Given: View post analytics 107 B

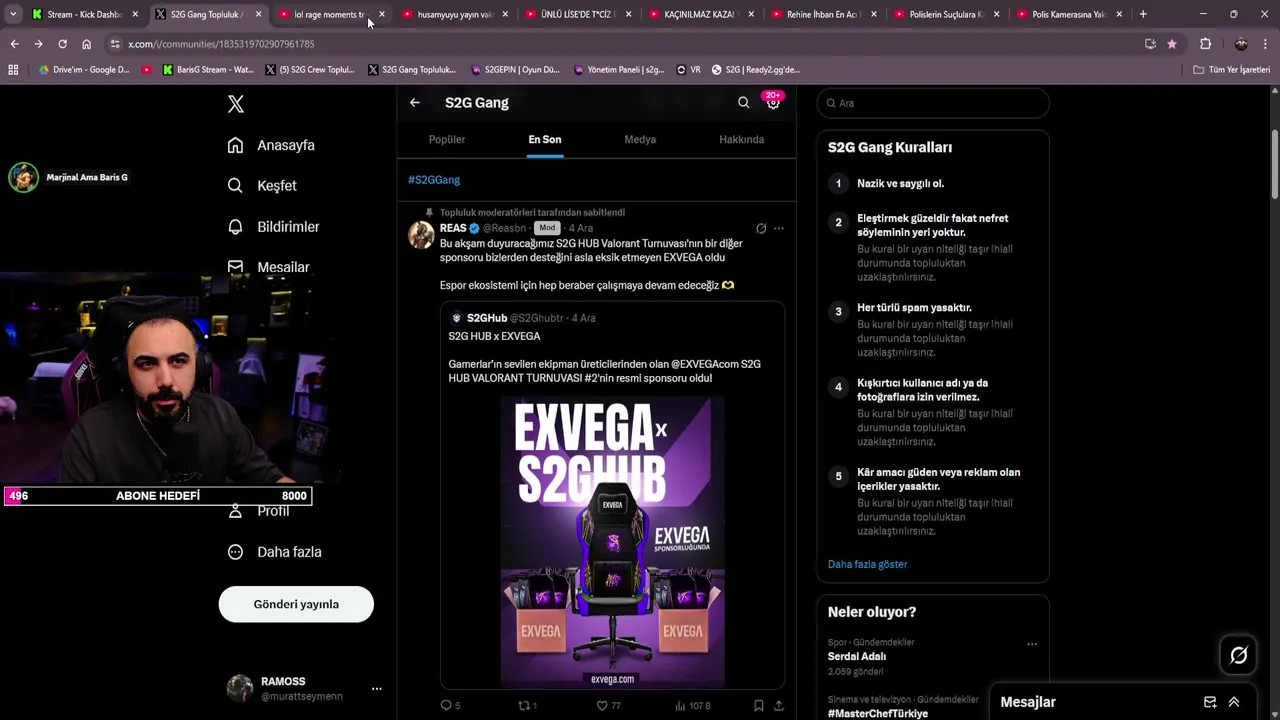Looking at the screenshot, I should coord(692,705).
